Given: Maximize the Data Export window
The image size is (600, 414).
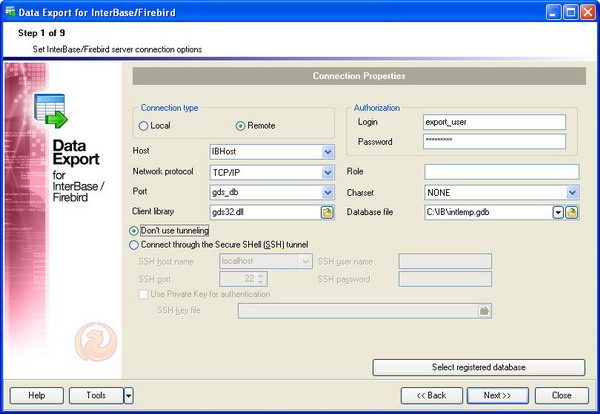Looking at the screenshot, I should 571,13.
